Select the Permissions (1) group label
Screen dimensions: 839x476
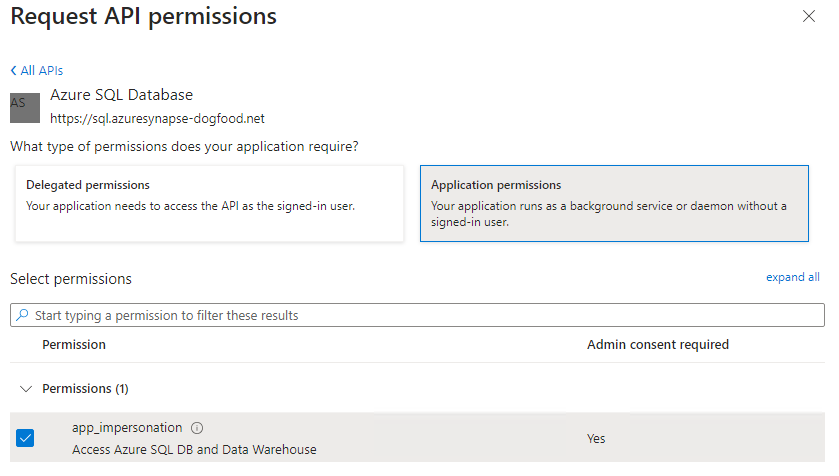pos(85,389)
